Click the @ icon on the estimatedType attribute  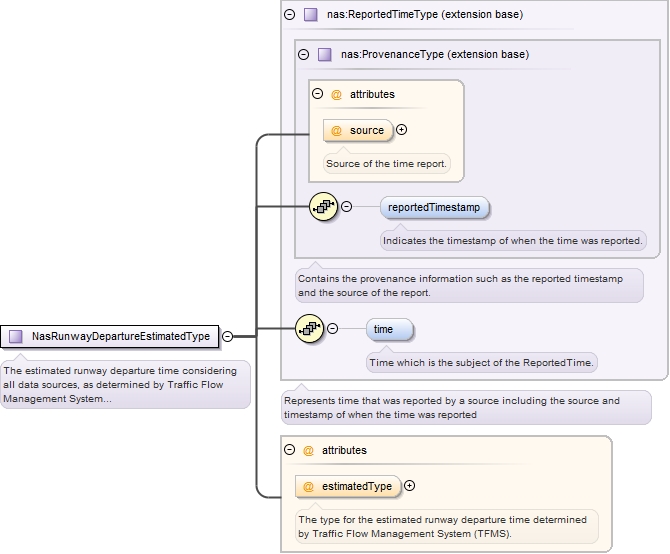point(309,486)
